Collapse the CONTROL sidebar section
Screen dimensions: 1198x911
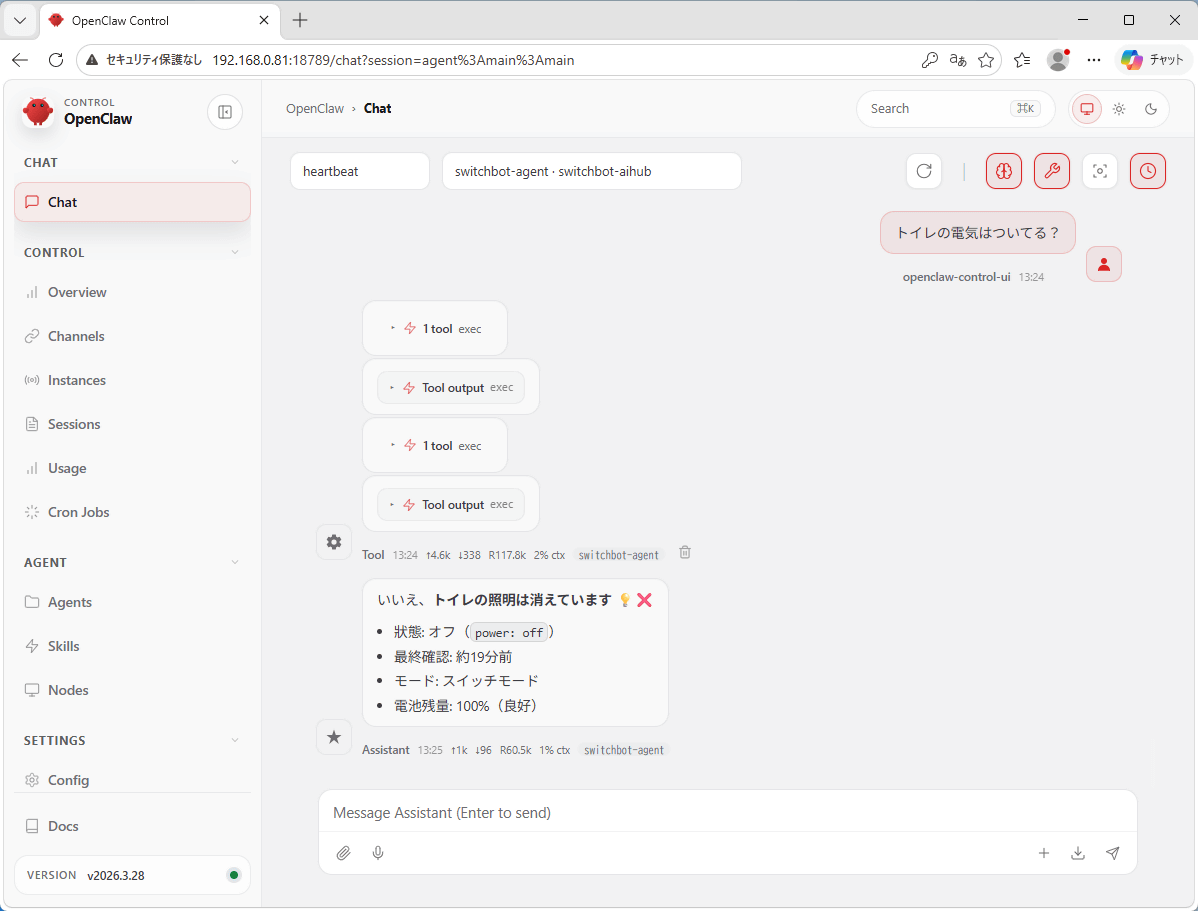pyautogui.click(x=132, y=253)
